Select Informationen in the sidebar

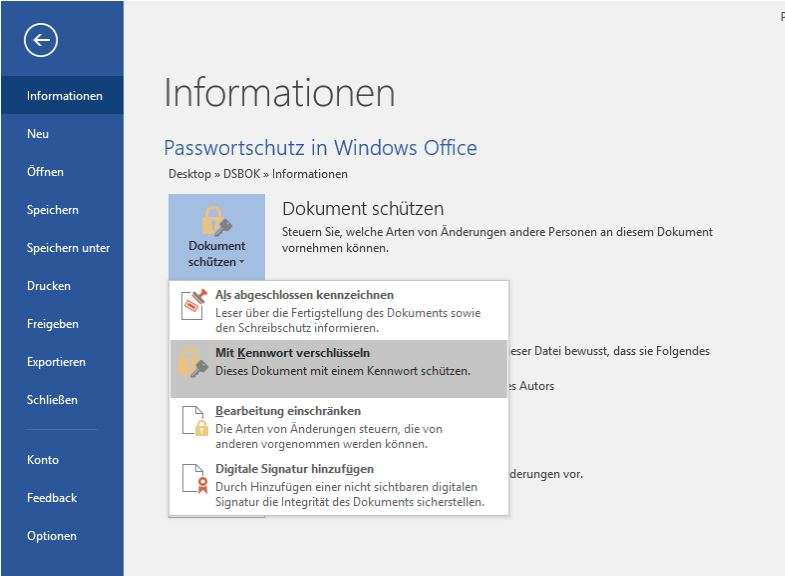[62, 96]
